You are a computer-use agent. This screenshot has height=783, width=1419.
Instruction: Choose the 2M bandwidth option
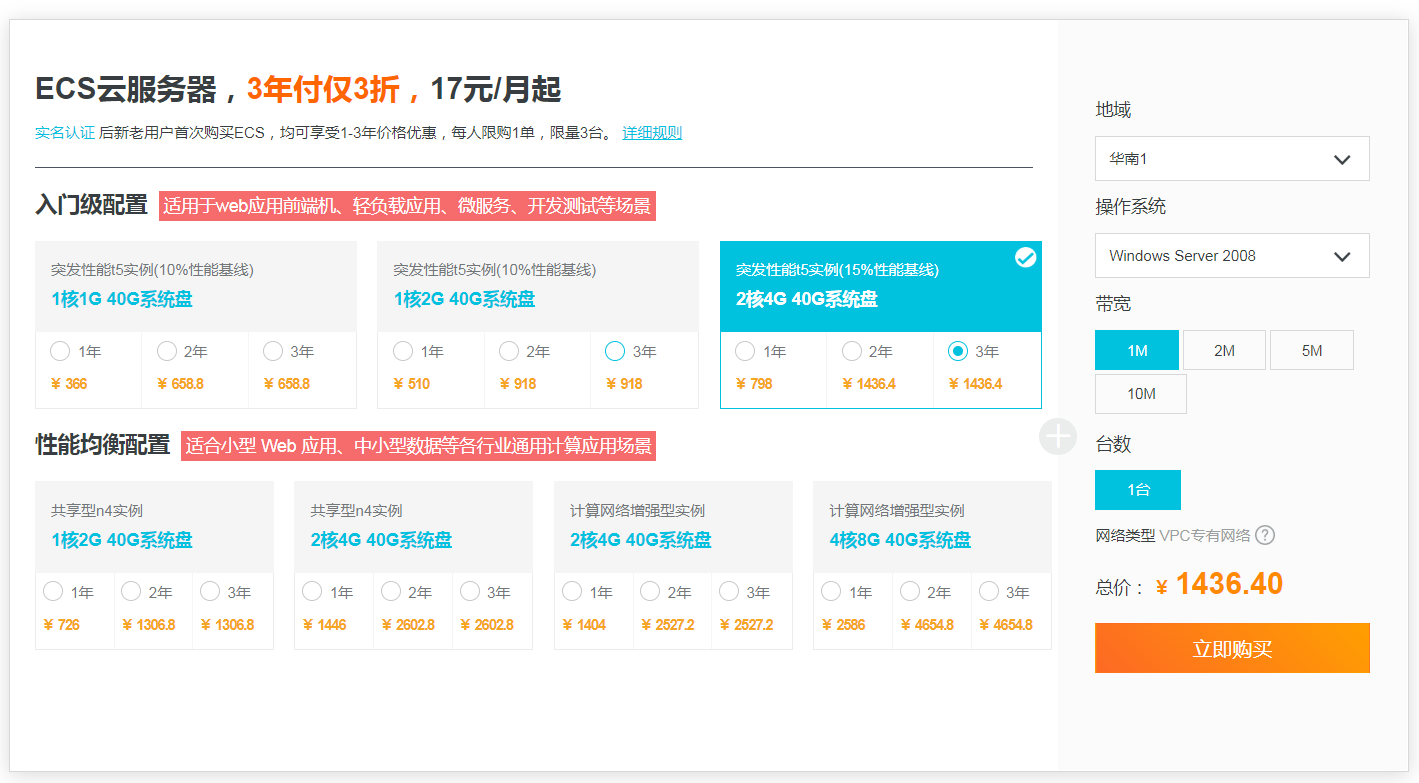click(1224, 351)
